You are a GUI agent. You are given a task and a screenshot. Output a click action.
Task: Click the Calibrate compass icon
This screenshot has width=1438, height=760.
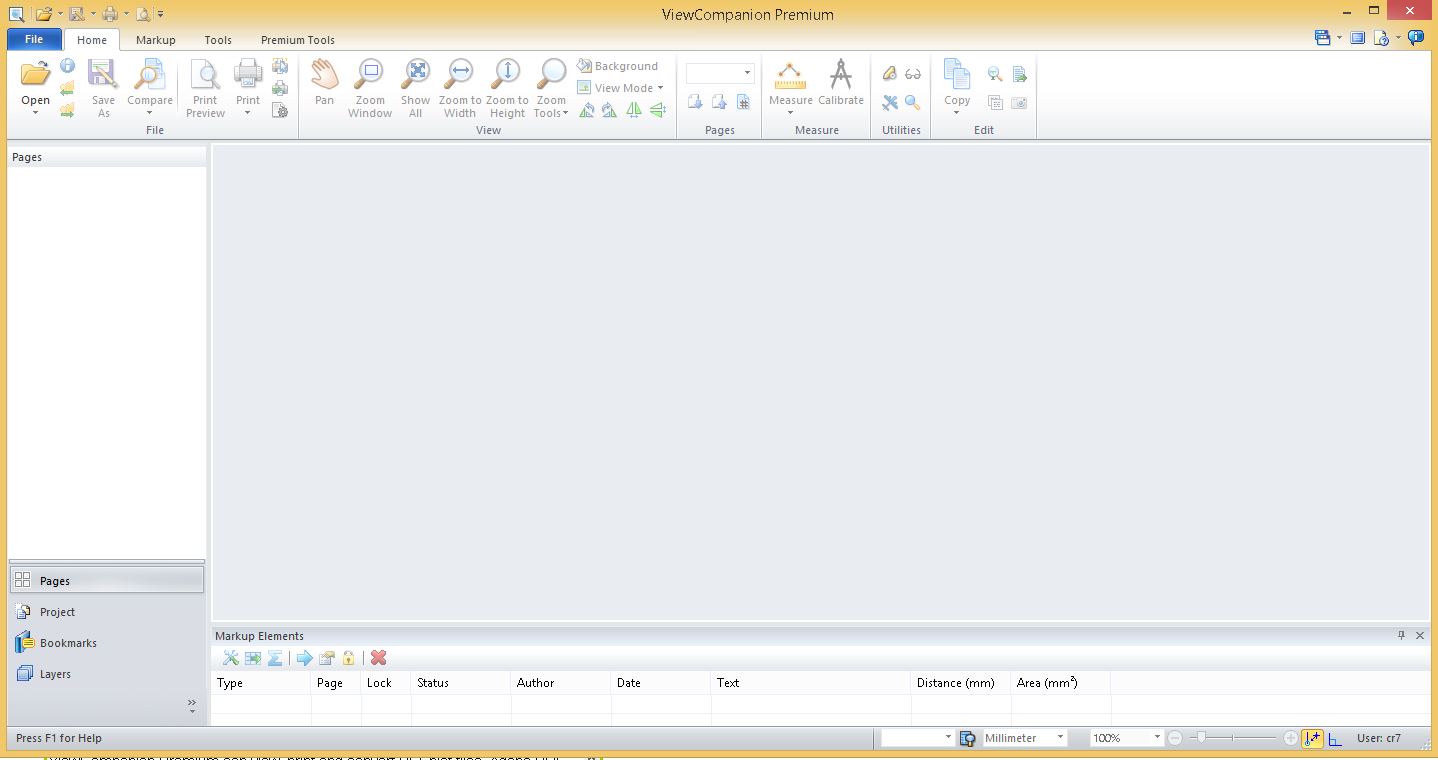click(x=841, y=74)
